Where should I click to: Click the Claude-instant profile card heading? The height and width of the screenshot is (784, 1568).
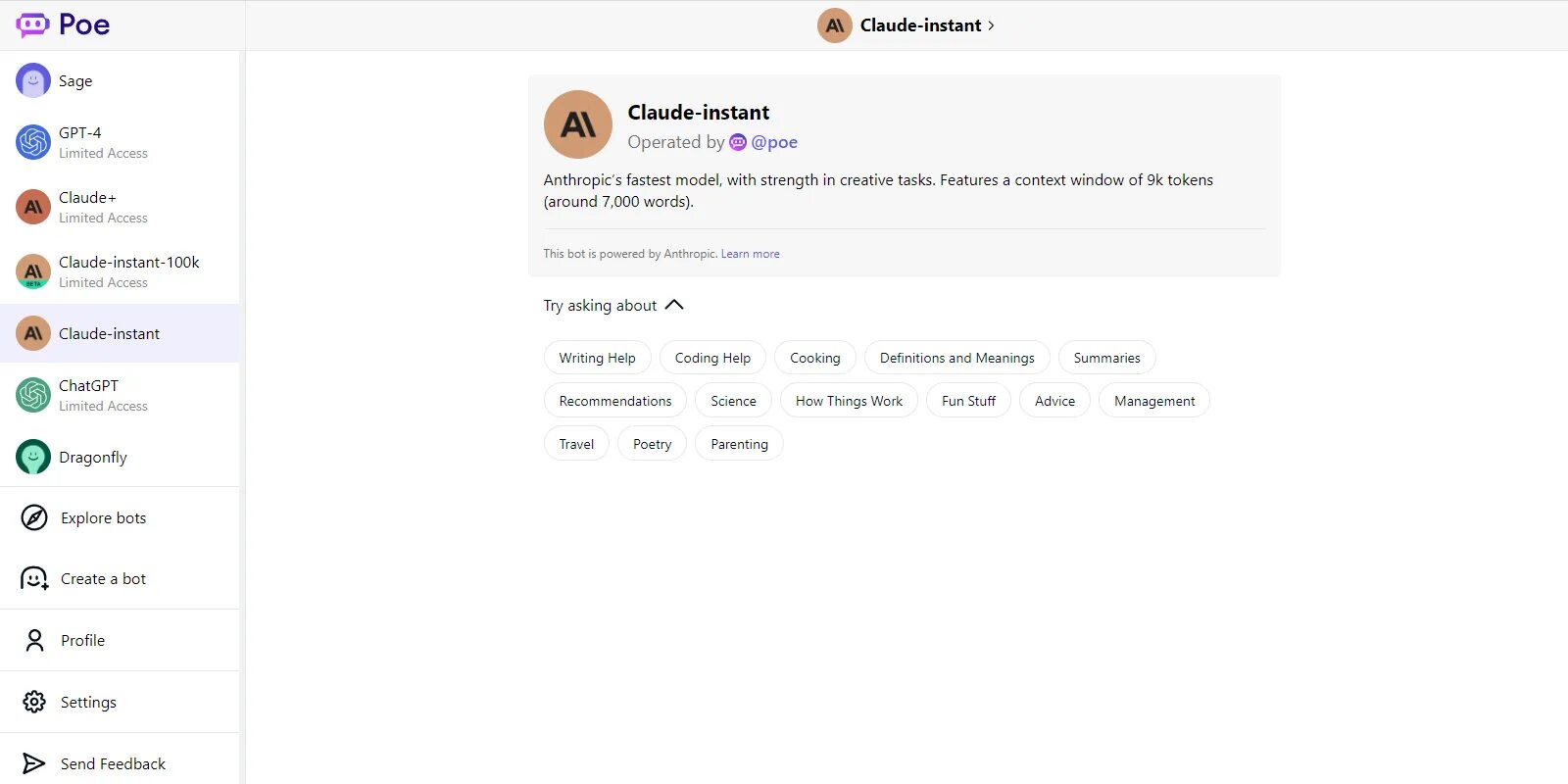pos(699,113)
